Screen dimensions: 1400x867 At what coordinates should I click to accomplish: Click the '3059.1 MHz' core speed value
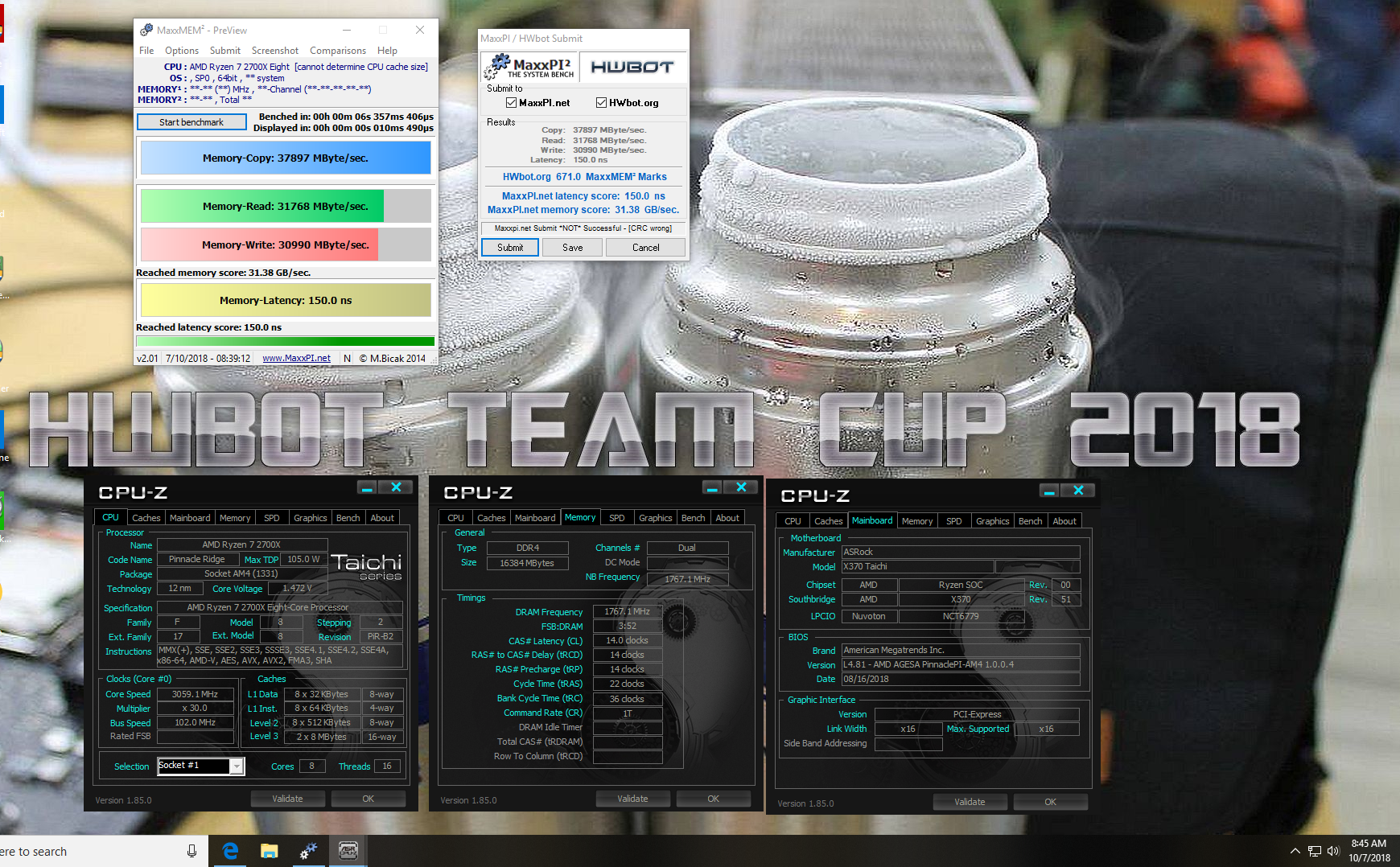coord(195,694)
